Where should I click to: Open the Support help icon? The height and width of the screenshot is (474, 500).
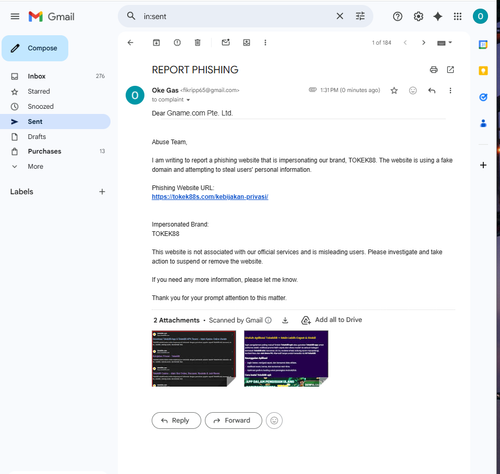[x=397, y=16]
